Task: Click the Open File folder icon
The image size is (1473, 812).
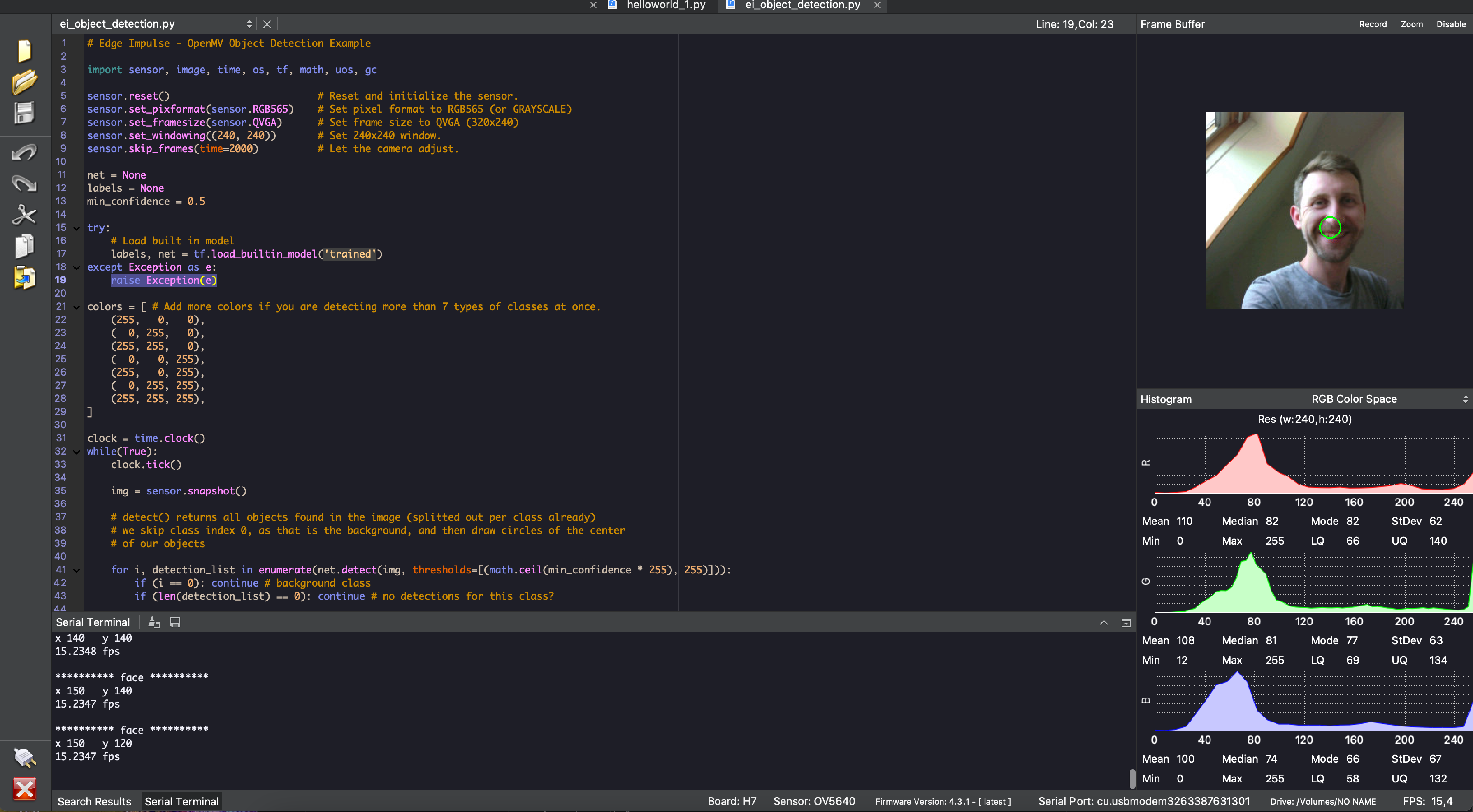Action: pos(24,82)
